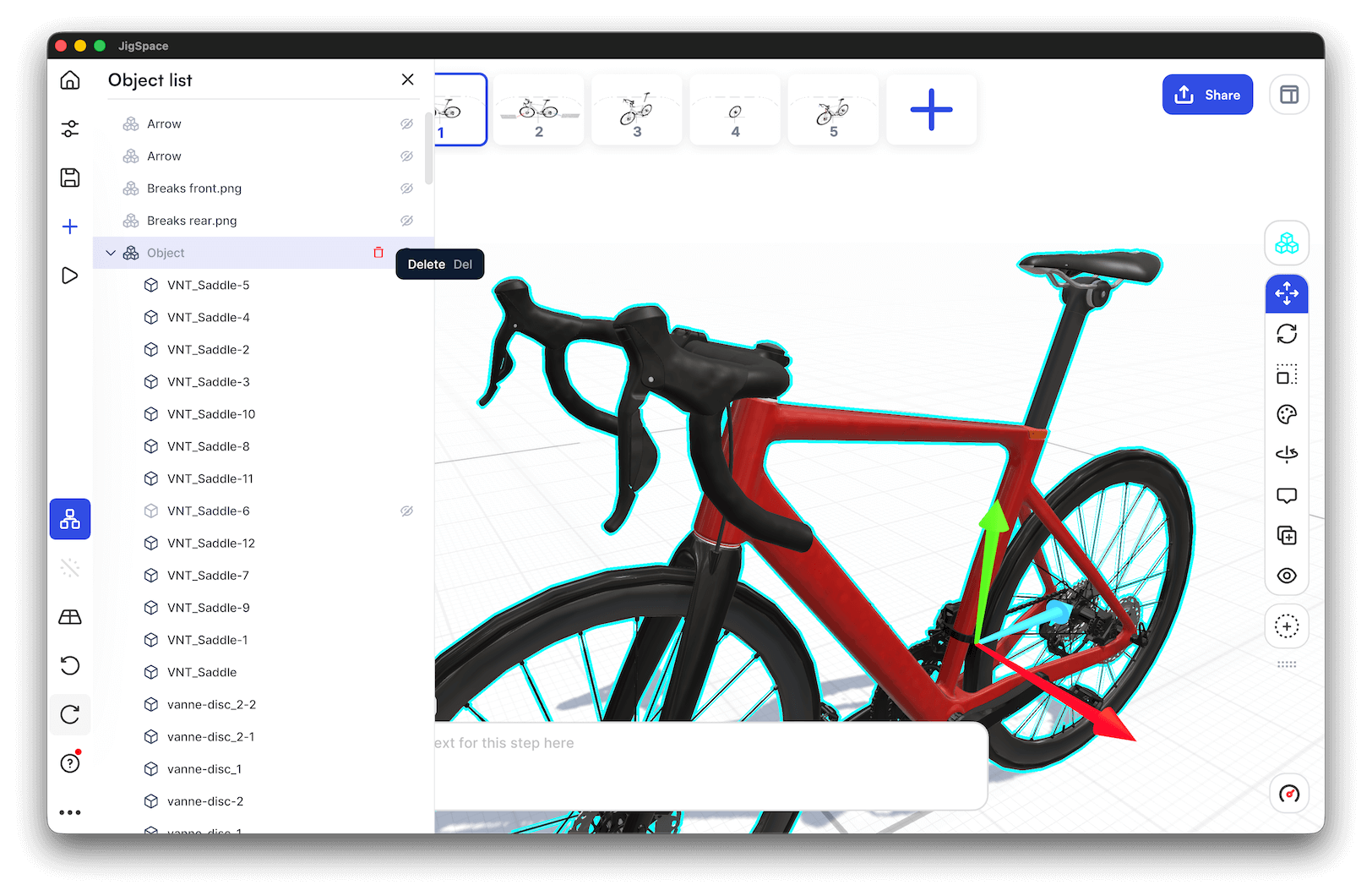Select the VNT_Saddle-5 row
The width and height of the screenshot is (1372, 896).
coord(264,285)
